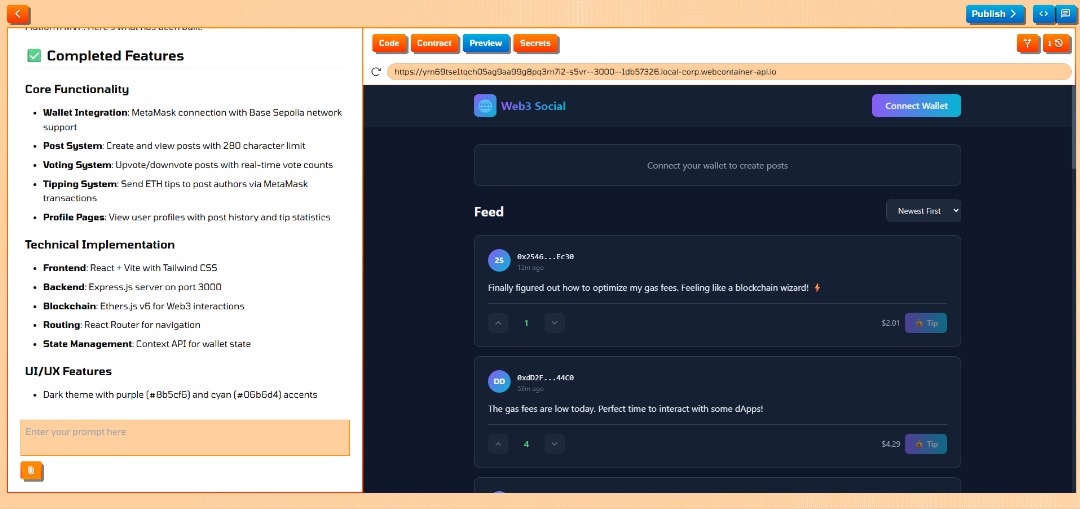
Task: Click the vote count 1
Action: tap(526, 322)
